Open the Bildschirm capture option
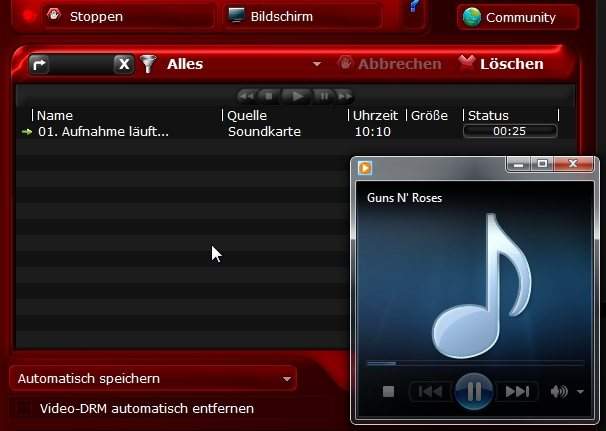 [x=303, y=16]
